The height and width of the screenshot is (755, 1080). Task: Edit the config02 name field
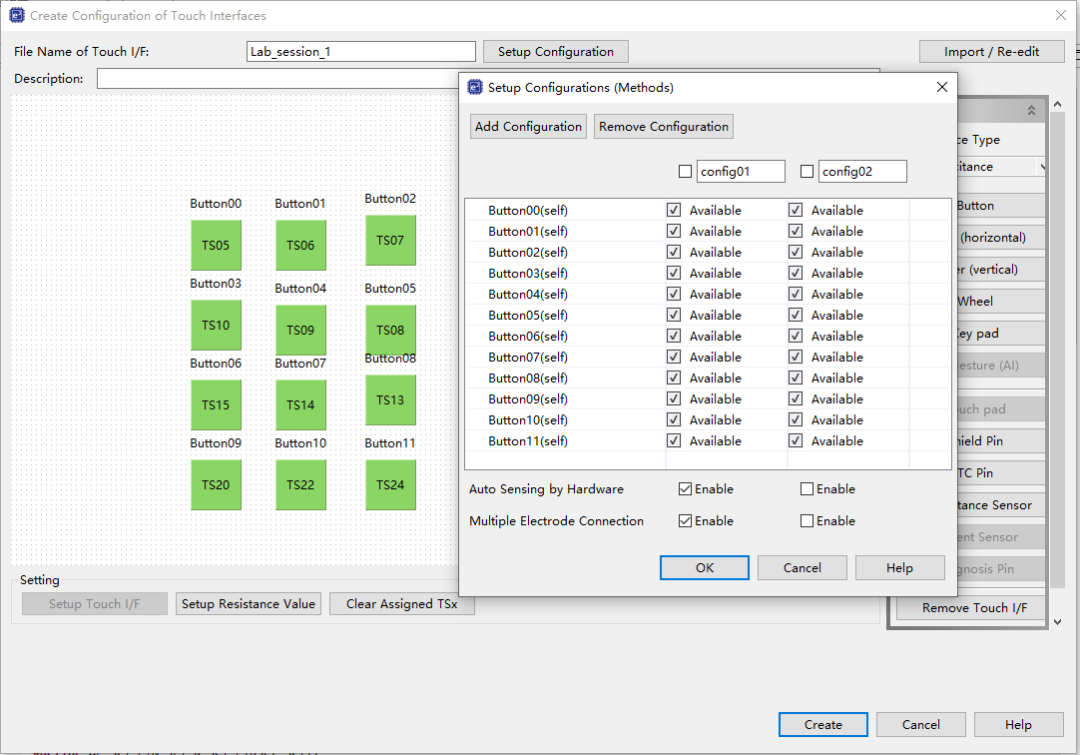click(x=862, y=172)
